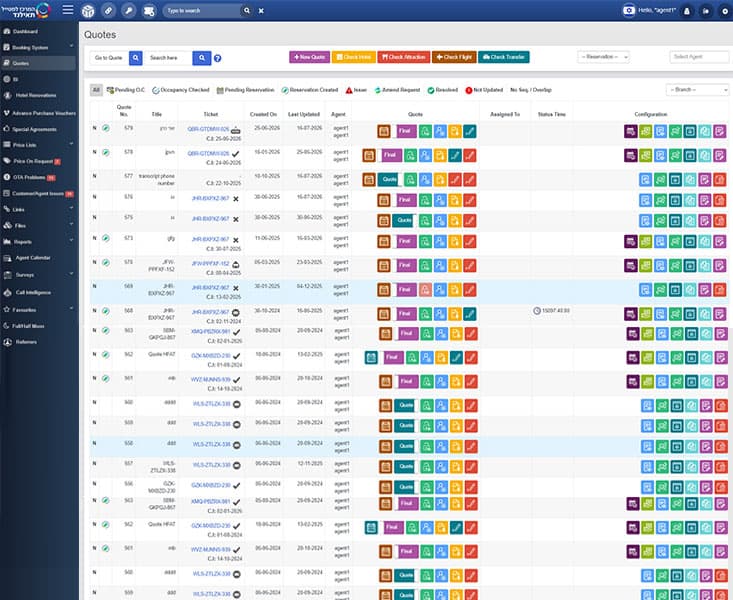Open the notifications bell icon
The image size is (733, 600).
click(x=687, y=11)
